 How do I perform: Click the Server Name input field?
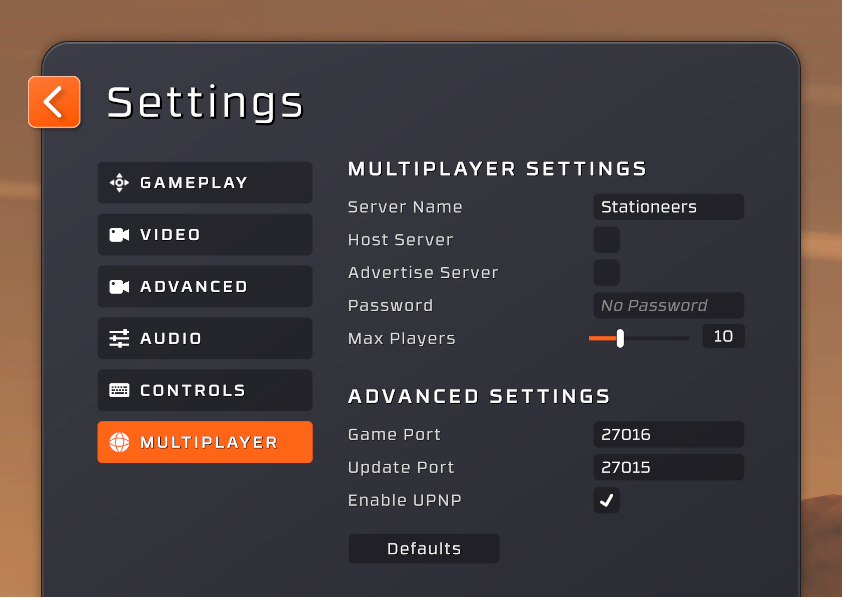pyautogui.click(x=668, y=207)
